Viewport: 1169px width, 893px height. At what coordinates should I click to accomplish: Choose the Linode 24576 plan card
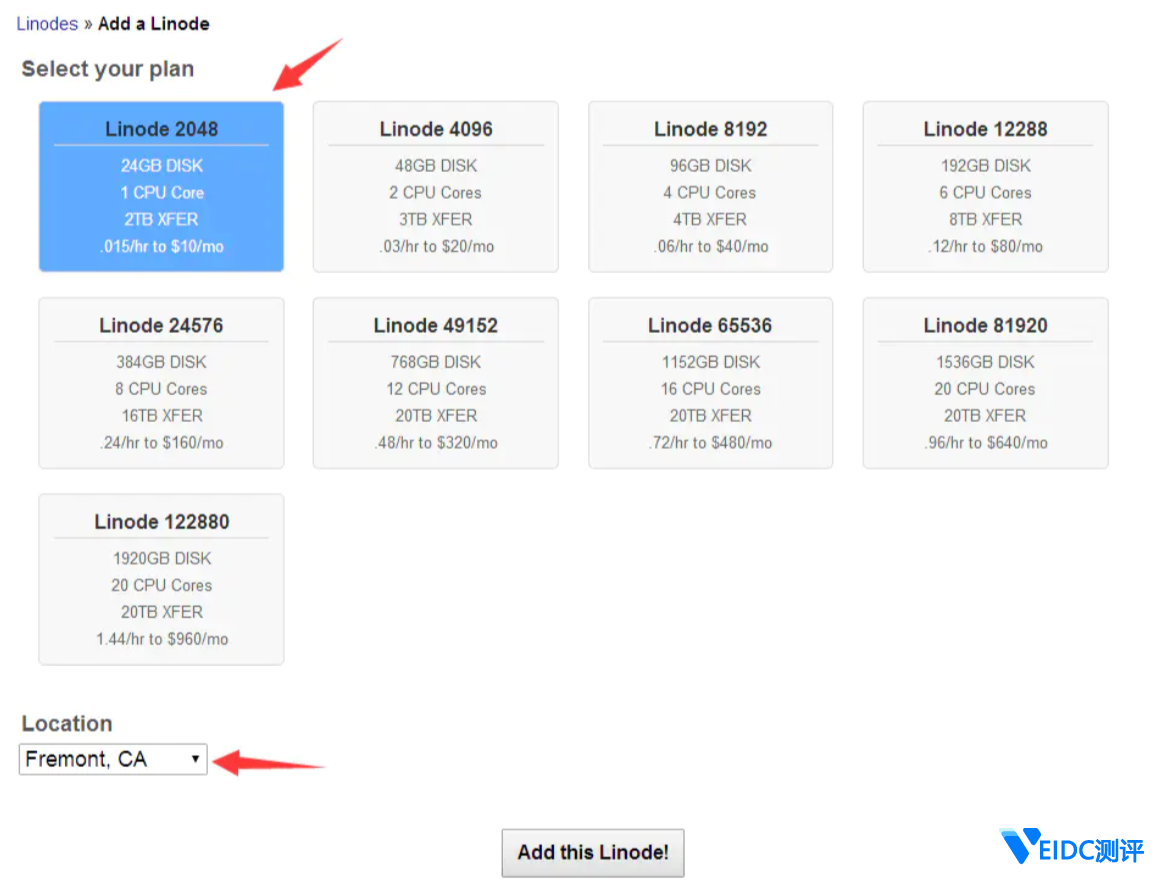click(x=161, y=383)
